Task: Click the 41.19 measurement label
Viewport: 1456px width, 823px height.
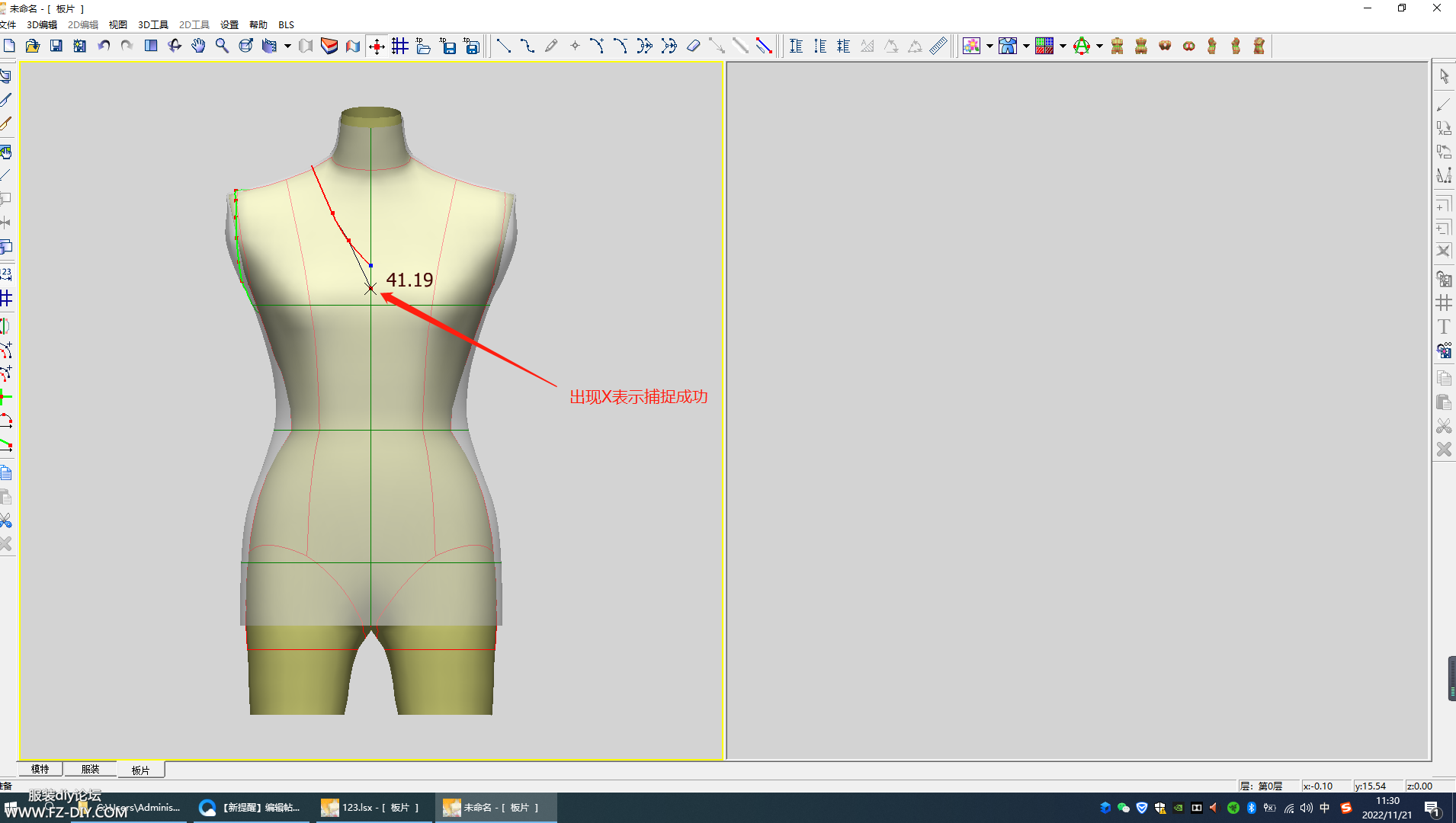Action: (x=409, y=280)
